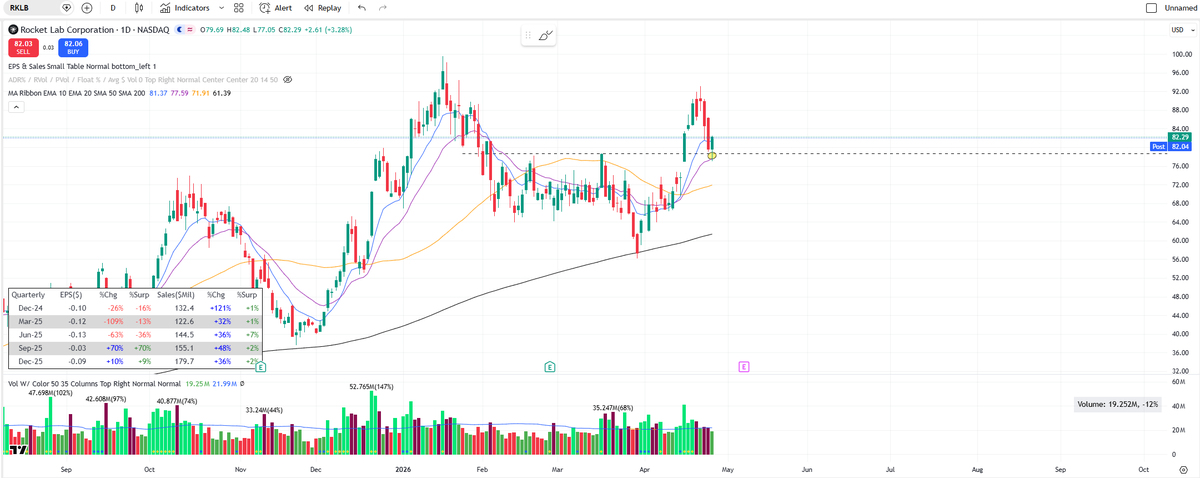The image size is (1200, 478).
Task: Click the 35.247M(68%) volume label
Action: (x=613, y=408)
